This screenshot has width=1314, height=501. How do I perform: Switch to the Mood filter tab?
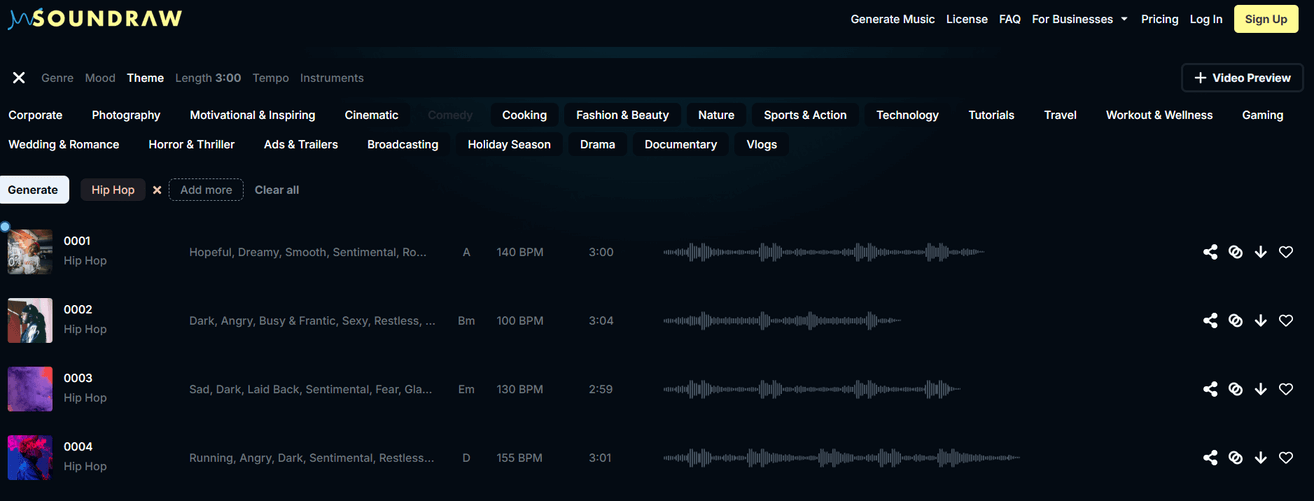coord(100,78)
